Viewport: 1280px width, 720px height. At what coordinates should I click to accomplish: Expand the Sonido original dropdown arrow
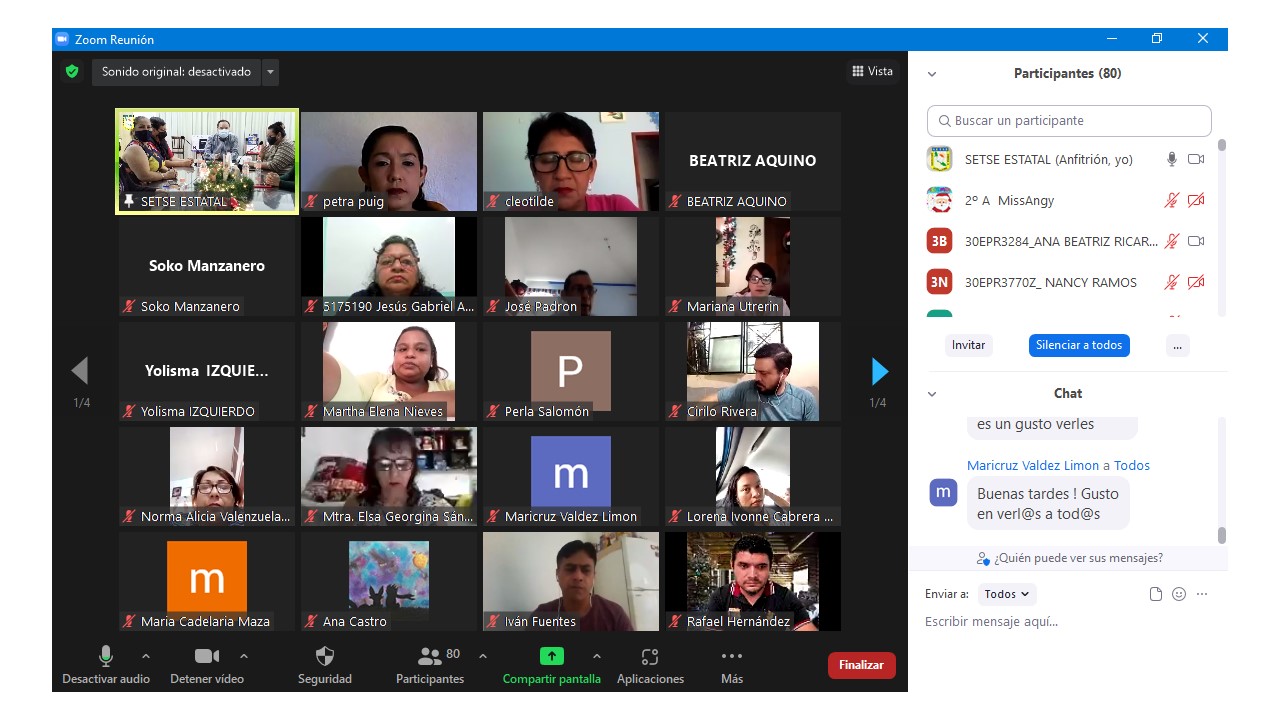pos(270,72)
